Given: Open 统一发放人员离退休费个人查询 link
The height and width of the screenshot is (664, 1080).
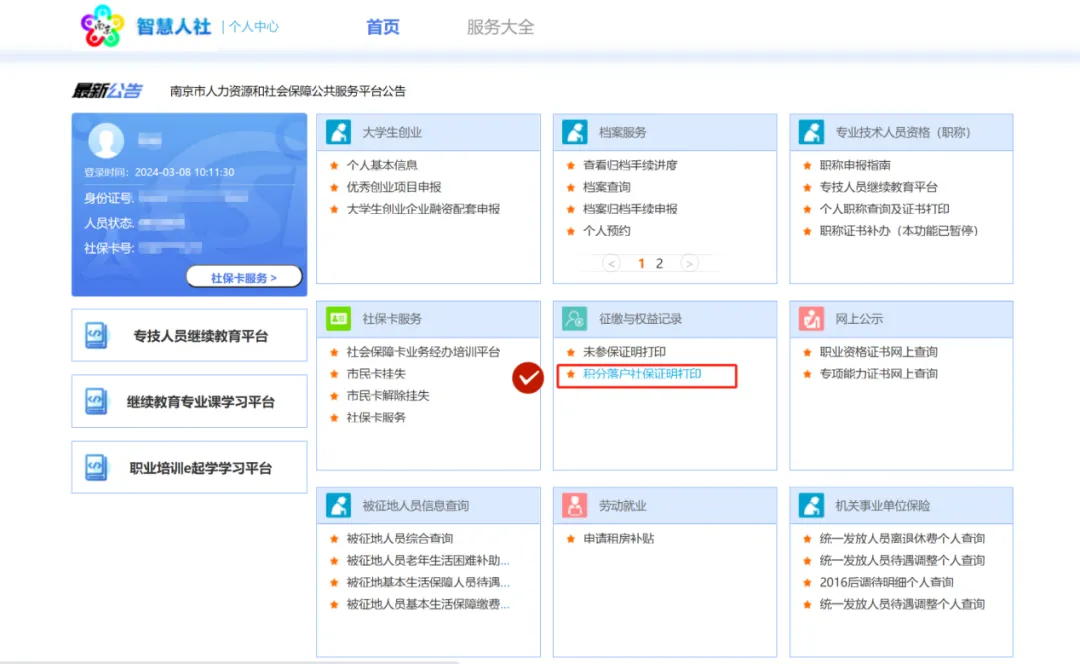Looking at the screenshot, I should [x=902, y=539].
